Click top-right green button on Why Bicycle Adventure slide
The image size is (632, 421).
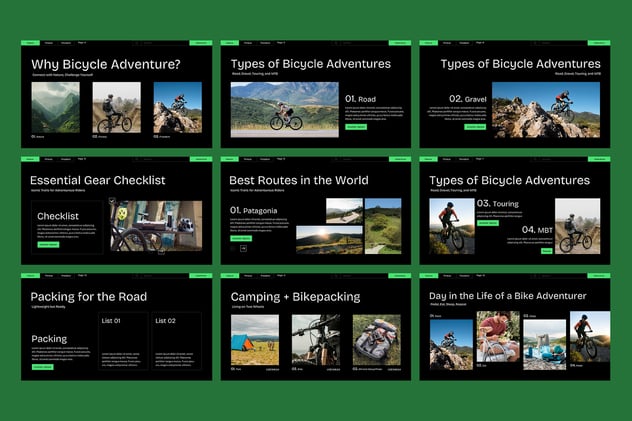coord(202,43)
